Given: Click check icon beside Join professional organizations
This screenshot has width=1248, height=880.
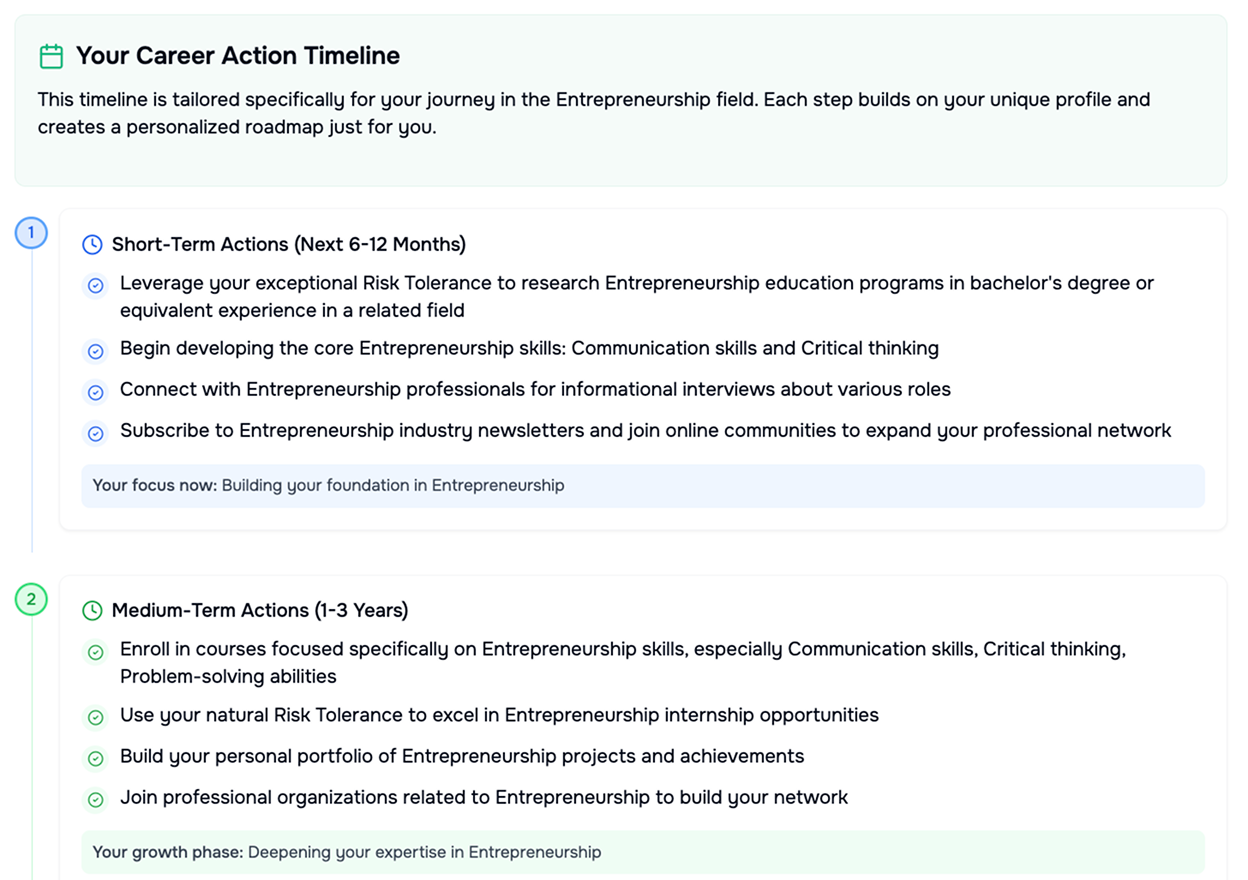Looking at the screenshot, I should pyautogui.click(x=96, y=799).
